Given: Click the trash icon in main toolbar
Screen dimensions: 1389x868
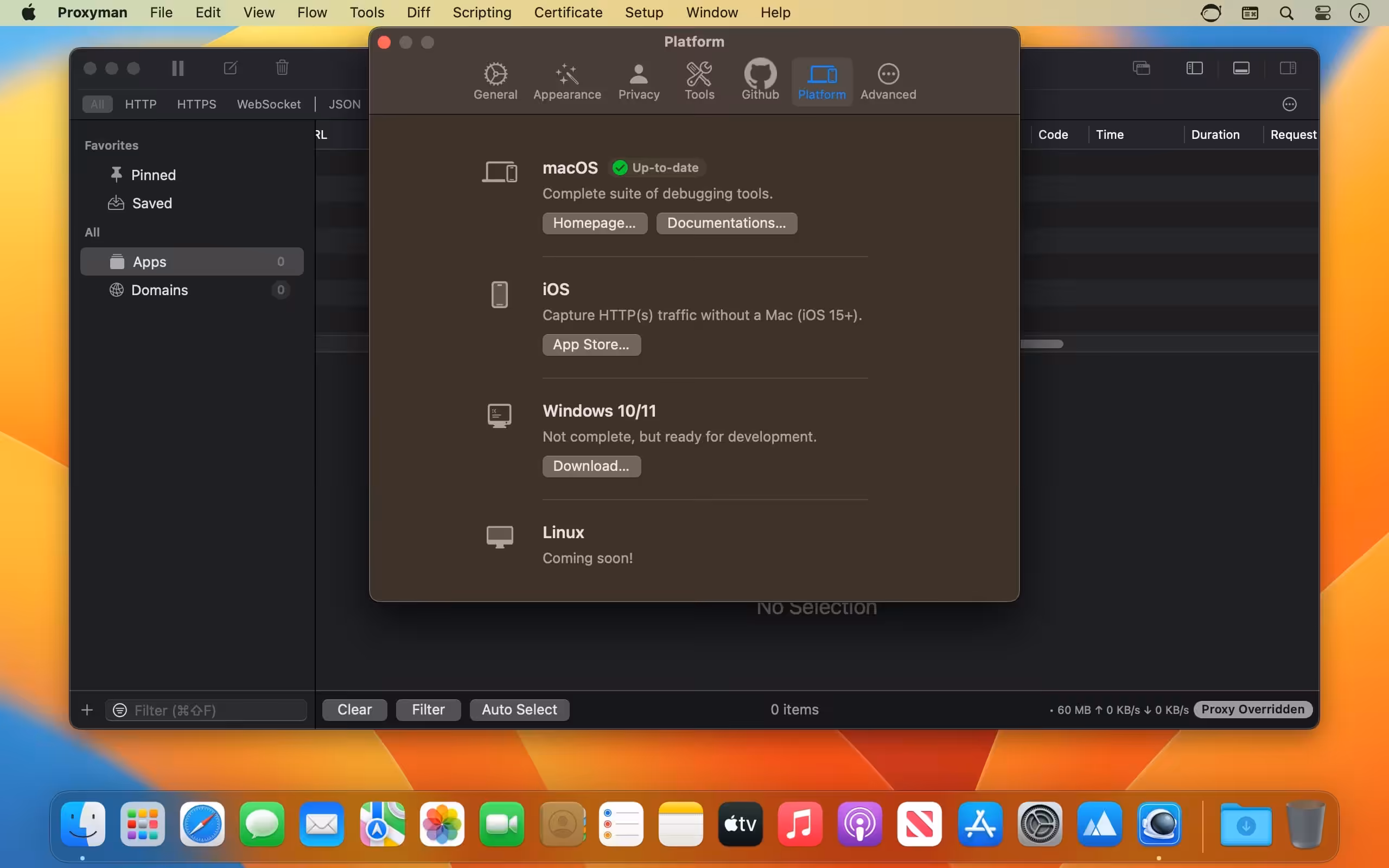Looking at the screenshot, I should click(282, 68).
